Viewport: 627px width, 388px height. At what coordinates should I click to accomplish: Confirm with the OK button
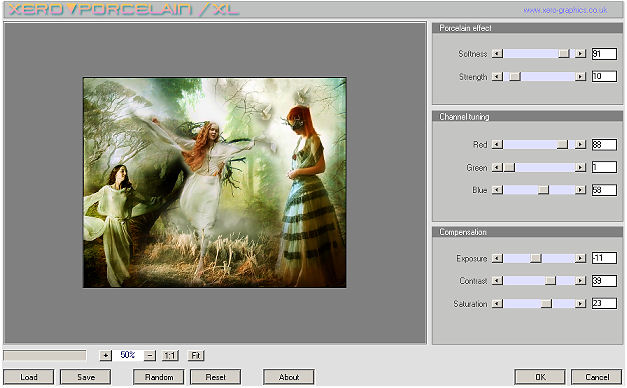tap(540, 377)
